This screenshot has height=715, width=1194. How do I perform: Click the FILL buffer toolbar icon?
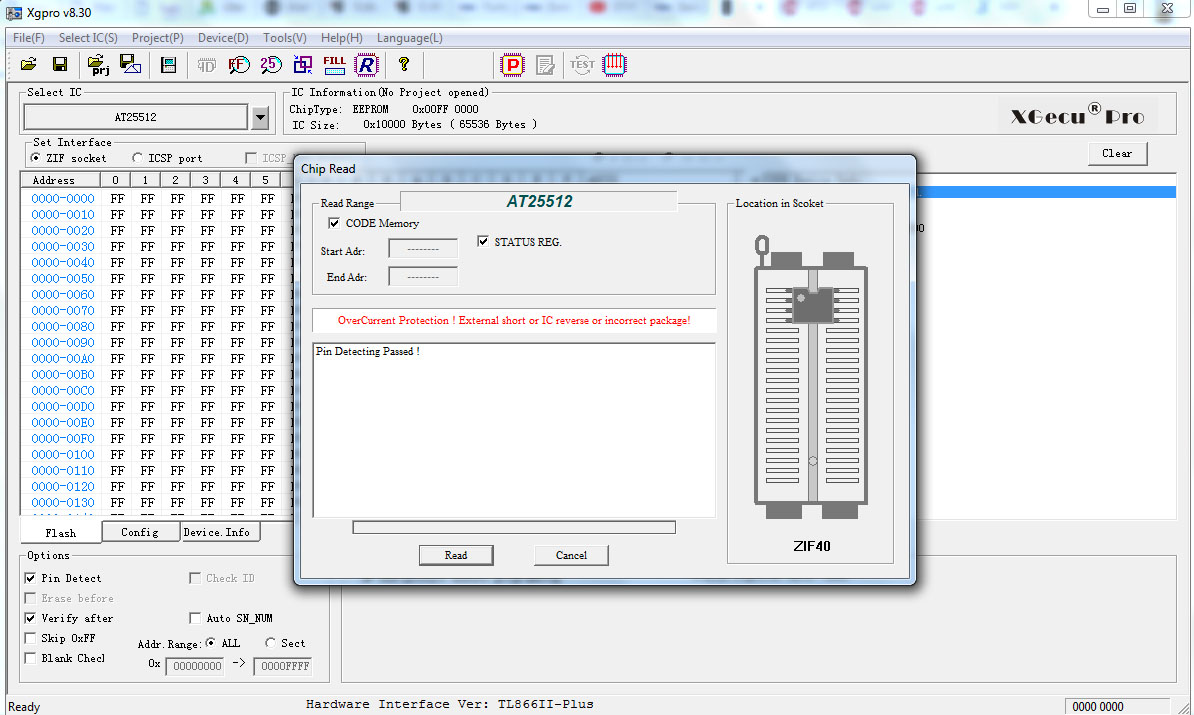click(334, 65)
